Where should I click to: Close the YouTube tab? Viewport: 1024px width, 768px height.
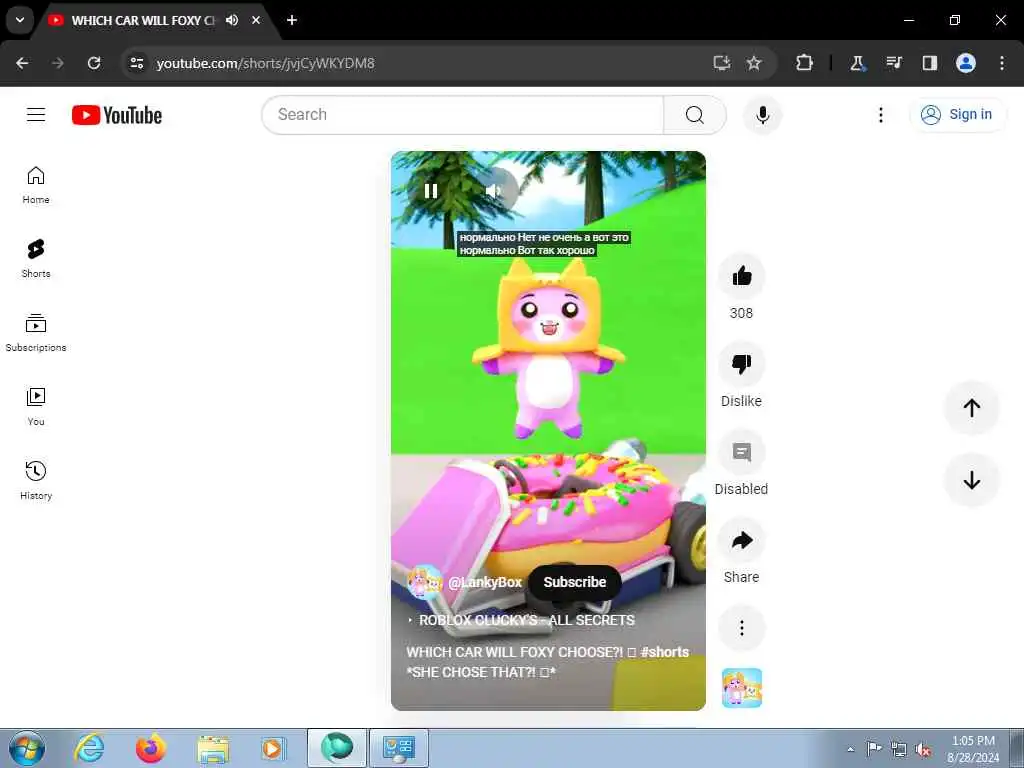click(x=256, y=20)
